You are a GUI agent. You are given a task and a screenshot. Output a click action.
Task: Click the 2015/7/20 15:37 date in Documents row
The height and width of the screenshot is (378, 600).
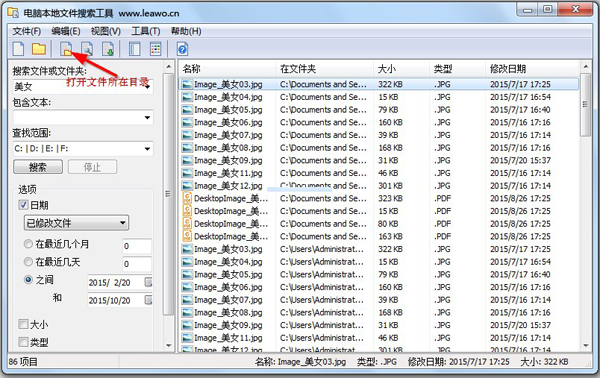tap(520, 160)
